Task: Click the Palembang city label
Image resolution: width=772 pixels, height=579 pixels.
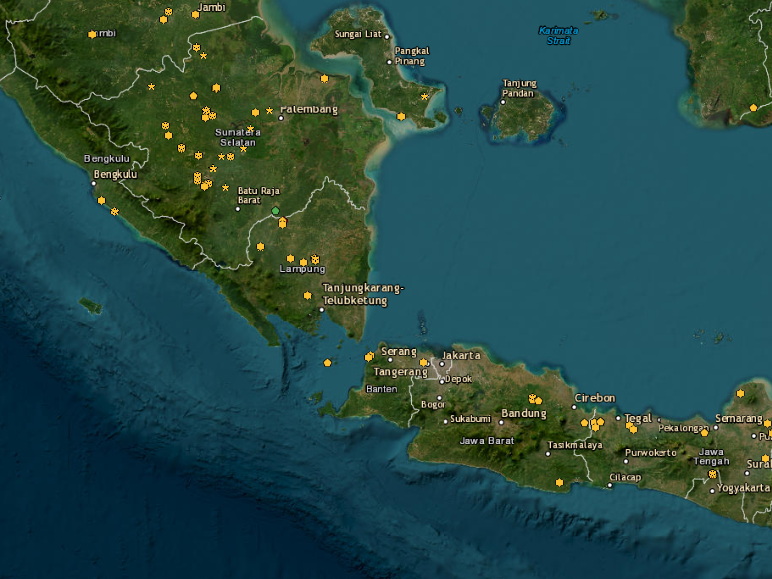Action: coord(309,109)
